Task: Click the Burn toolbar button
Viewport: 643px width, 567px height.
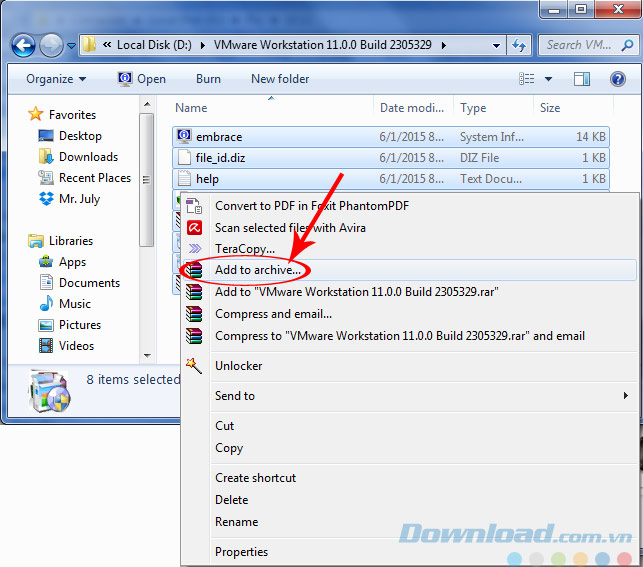Action: (x=208, y=79)
